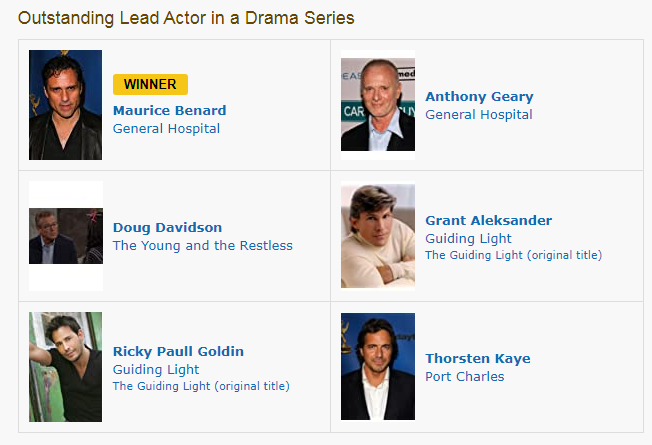Open General Hospital link under Maurice Benard
The height and width of the screenshot is (445, 652).
pyautogui.click(x=166, y=129)
